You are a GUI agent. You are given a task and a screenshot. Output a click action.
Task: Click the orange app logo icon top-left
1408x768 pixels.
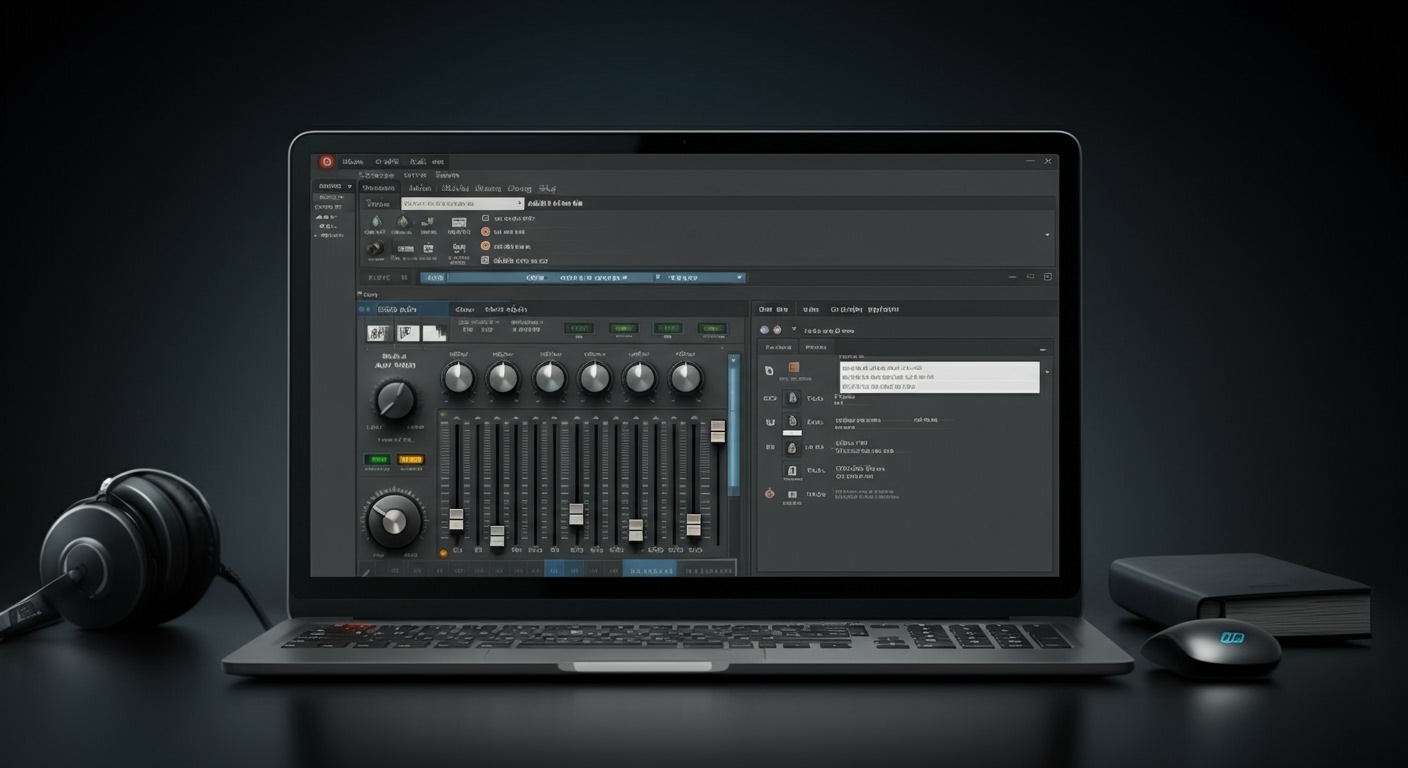point(327,160)
